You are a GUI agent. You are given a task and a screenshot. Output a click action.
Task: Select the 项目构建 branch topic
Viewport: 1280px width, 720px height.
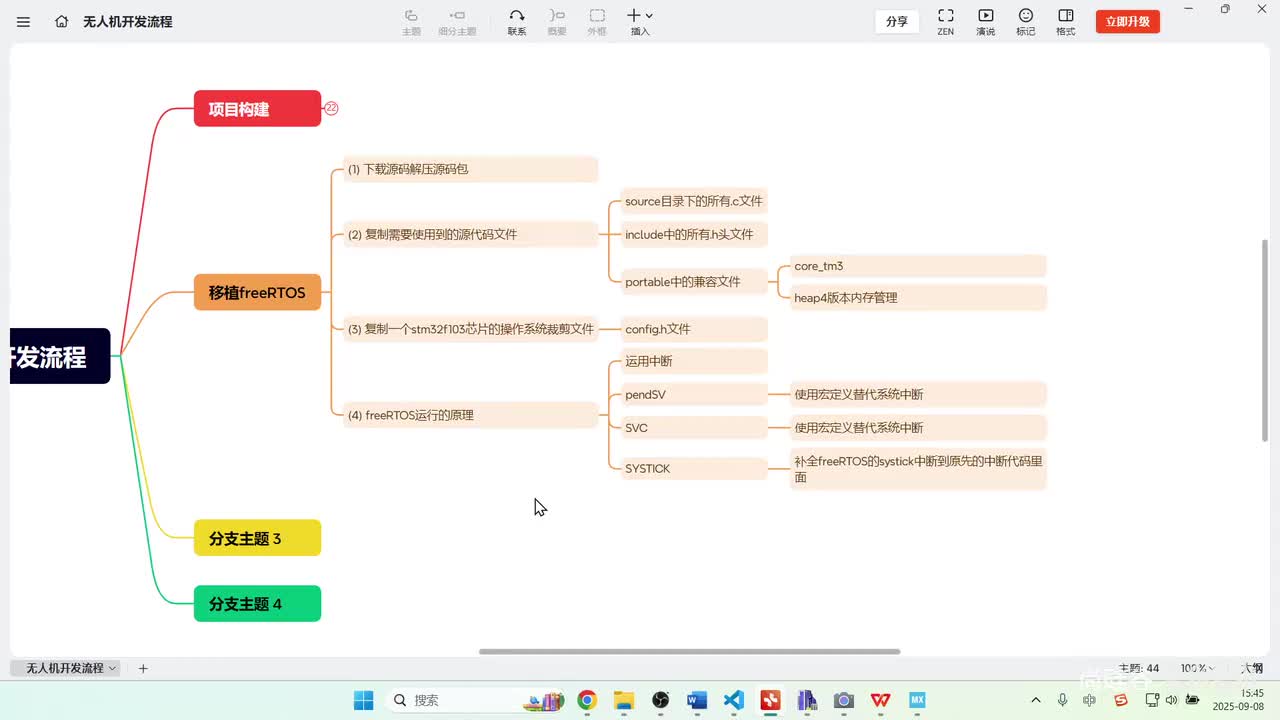click(x=257, y=108)
